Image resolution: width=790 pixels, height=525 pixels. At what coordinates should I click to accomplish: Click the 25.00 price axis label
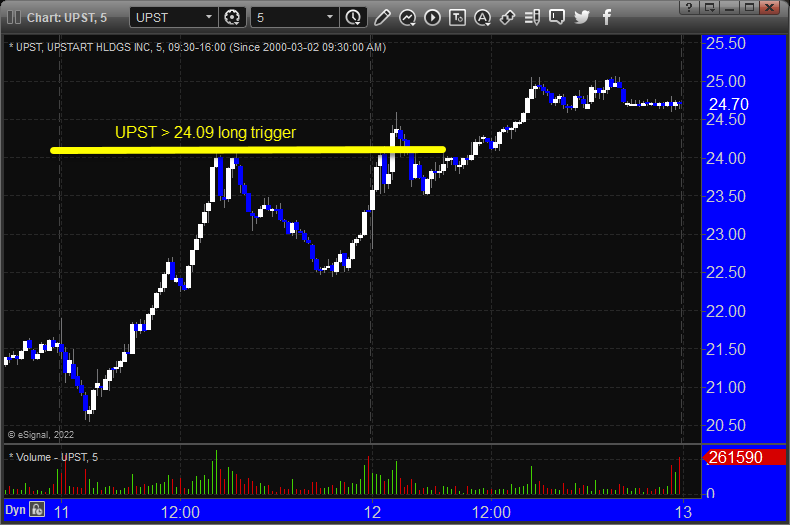pyautogui.click(x=726, y=81)
